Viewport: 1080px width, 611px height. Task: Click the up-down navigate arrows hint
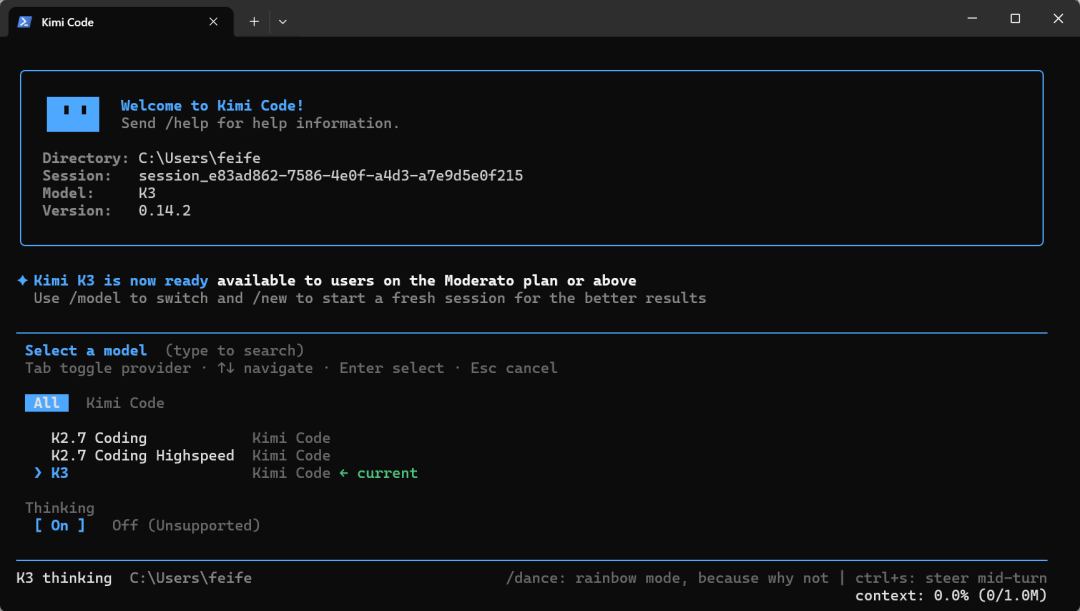(x=226, y=369)
